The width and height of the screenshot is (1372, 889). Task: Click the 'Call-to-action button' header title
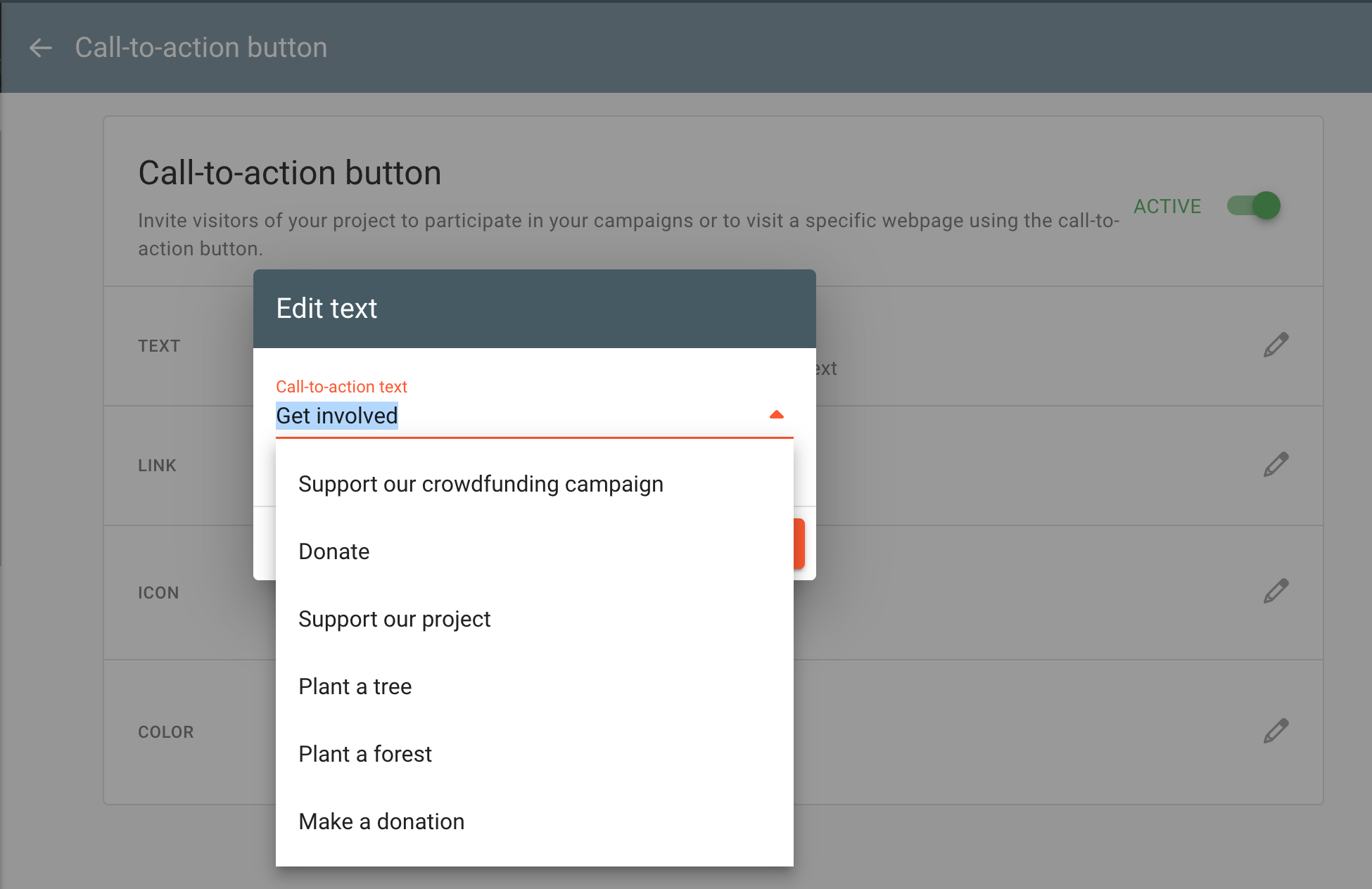point(201,48)
